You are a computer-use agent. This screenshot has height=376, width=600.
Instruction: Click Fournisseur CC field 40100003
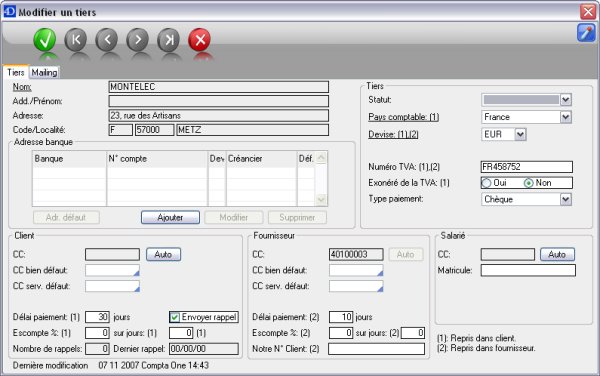pos(356,254)
